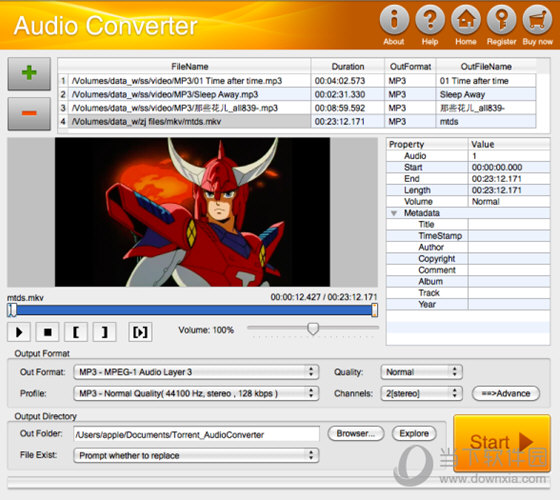Click the left trim handle on timeline
The image size is (560, 500).
pos(12,310)
